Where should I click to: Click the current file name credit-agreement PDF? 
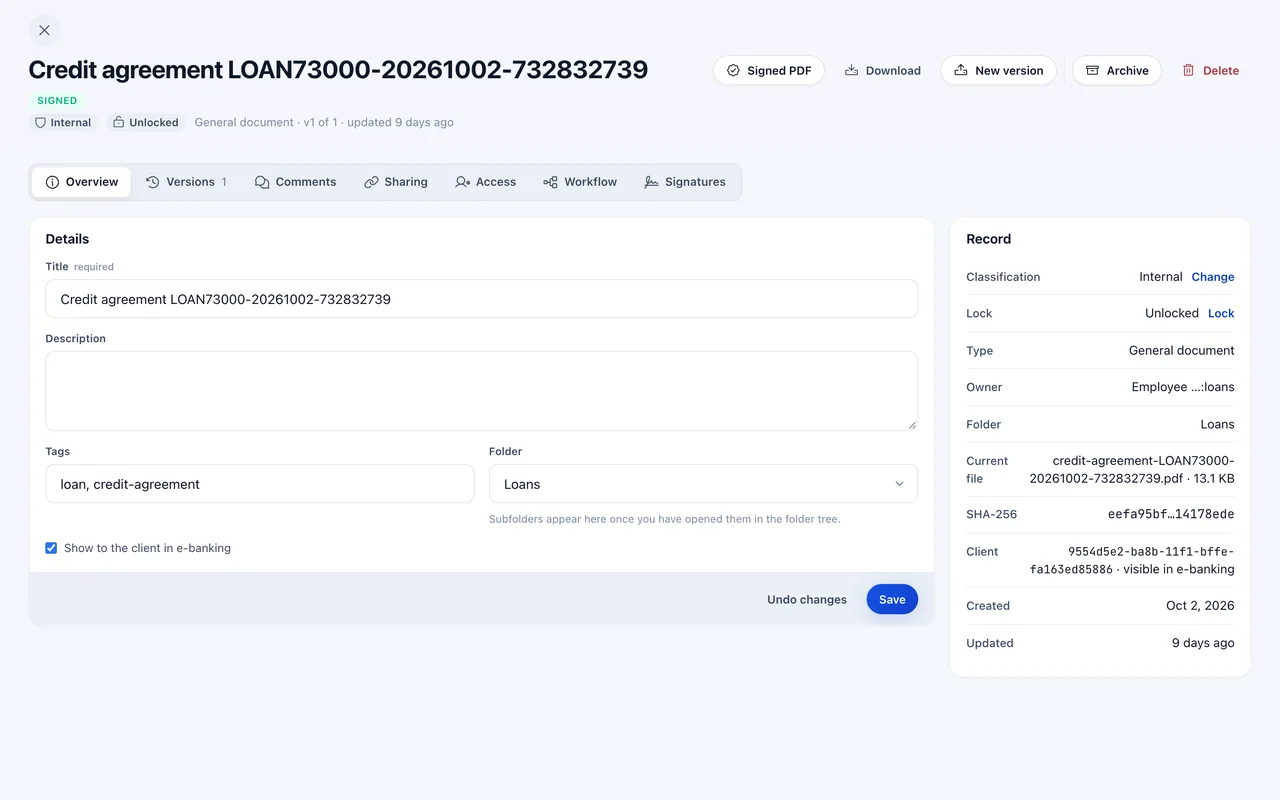(1131, 470)
